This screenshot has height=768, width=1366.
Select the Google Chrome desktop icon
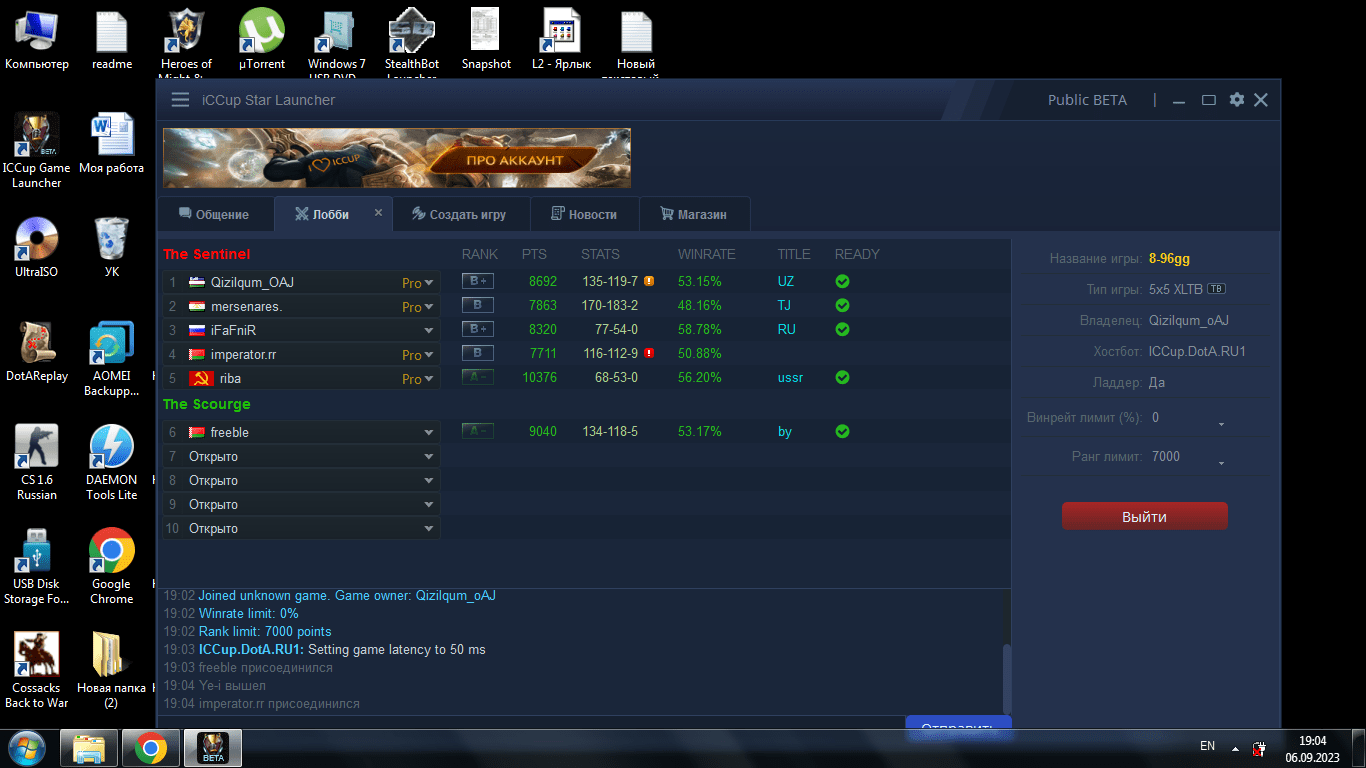112,567
